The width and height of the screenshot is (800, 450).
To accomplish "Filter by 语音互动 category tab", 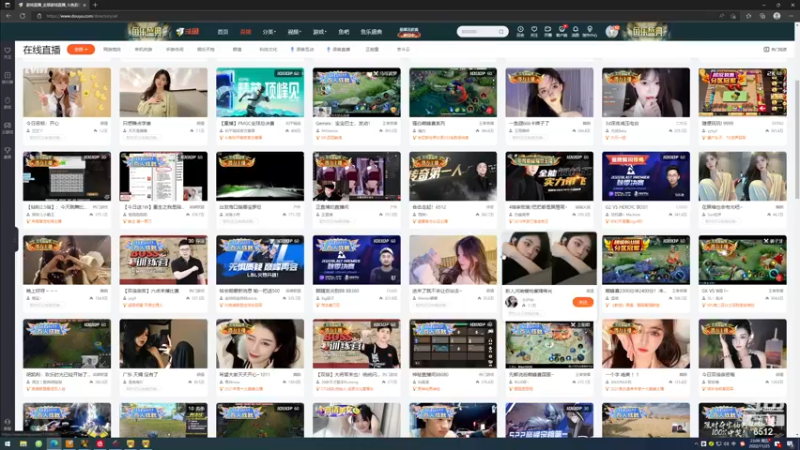I will point(303,49).
